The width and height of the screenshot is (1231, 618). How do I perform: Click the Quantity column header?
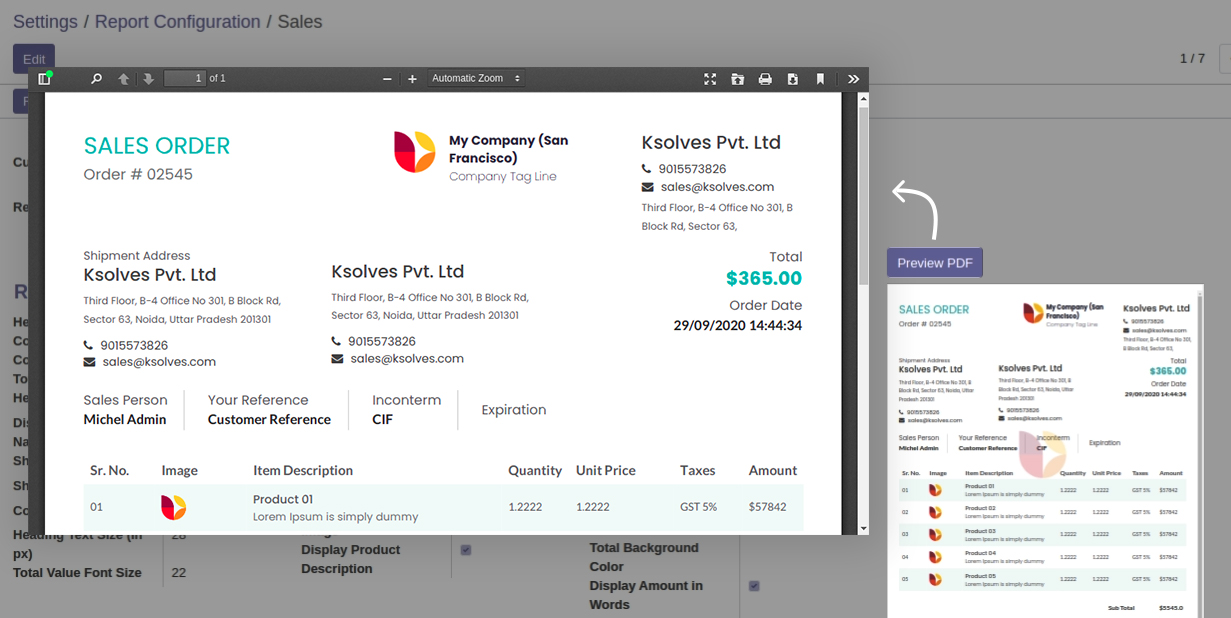tap(535, 470)
